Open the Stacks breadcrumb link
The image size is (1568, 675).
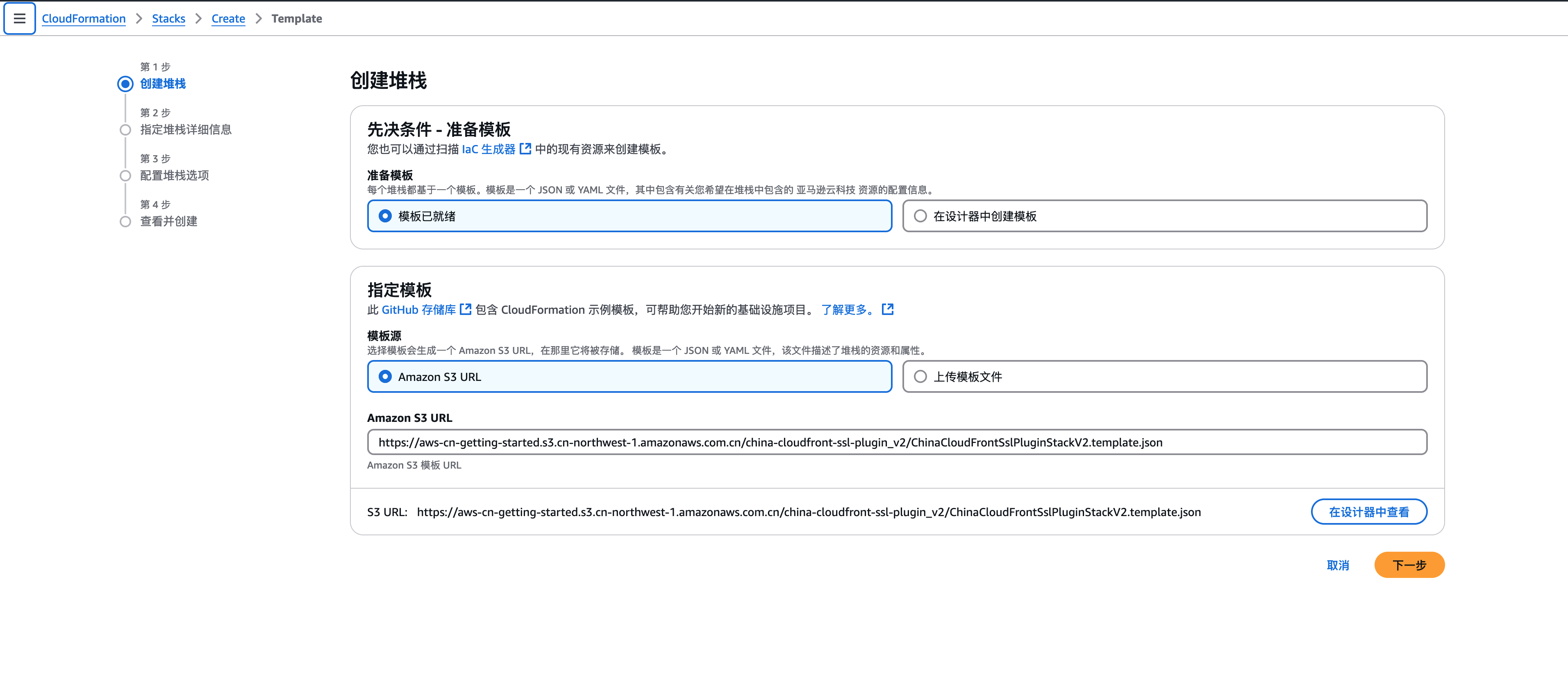[168, 18]
